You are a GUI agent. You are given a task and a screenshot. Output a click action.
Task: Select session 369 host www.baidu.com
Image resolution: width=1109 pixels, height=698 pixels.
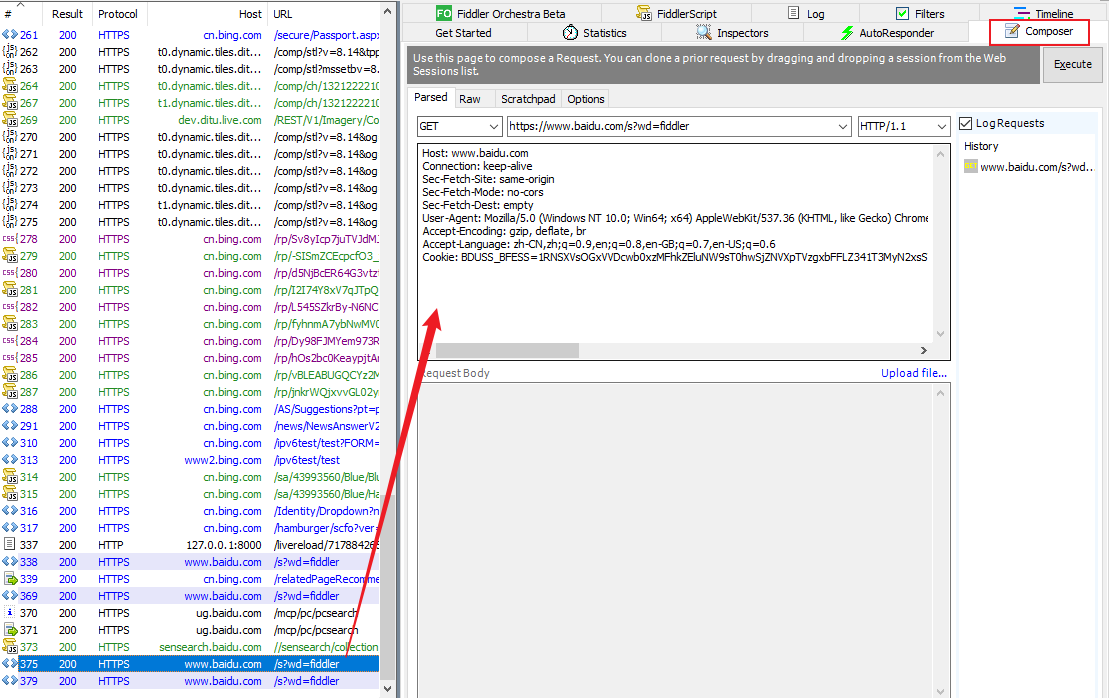coord(223,595)
